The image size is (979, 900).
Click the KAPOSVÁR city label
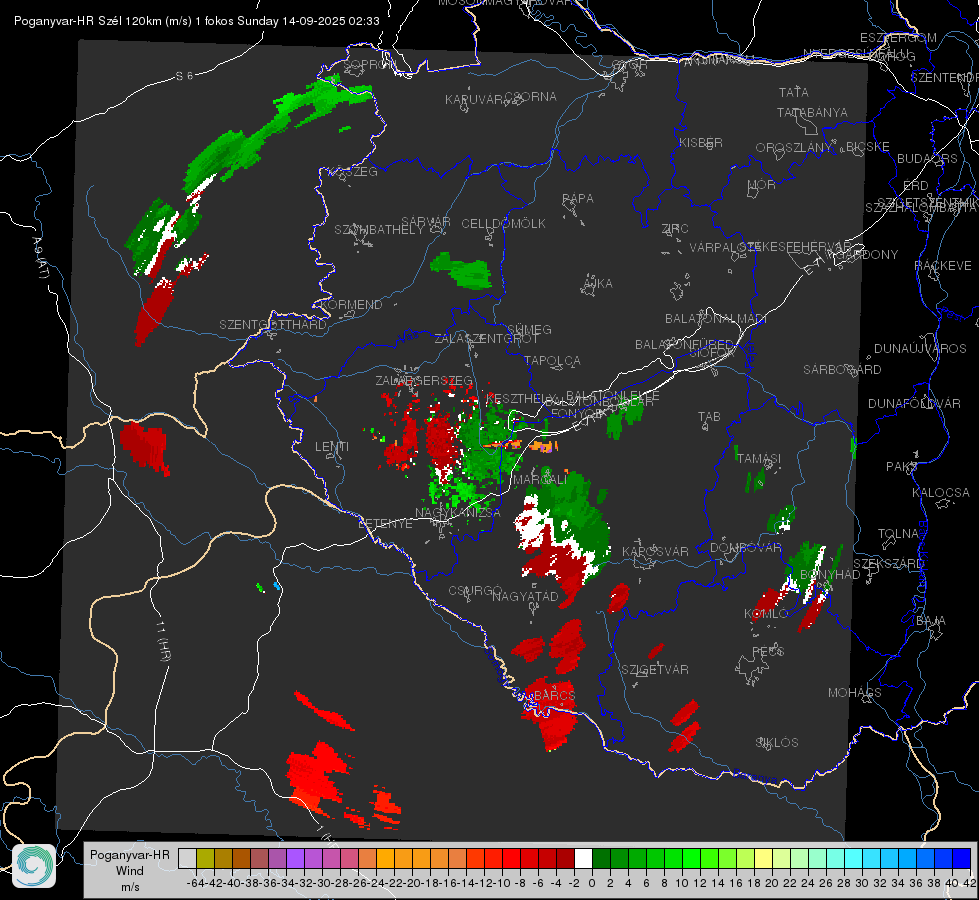(655, 551)
